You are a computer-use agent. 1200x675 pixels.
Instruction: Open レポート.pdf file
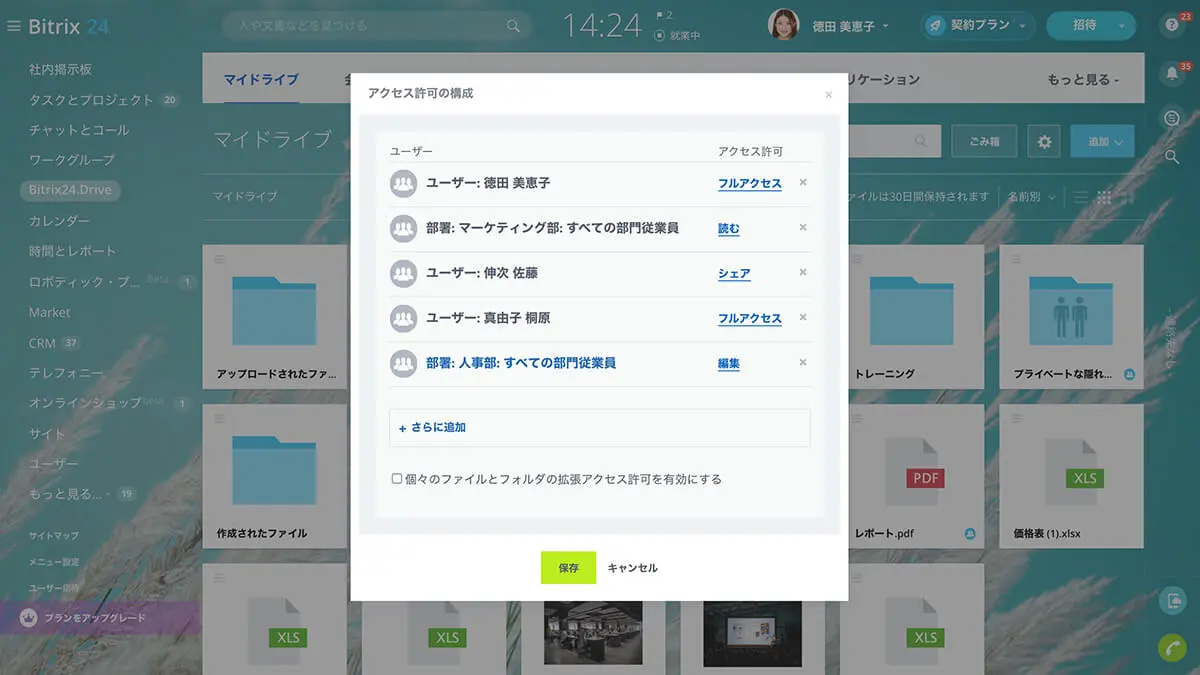pos(911,477)
